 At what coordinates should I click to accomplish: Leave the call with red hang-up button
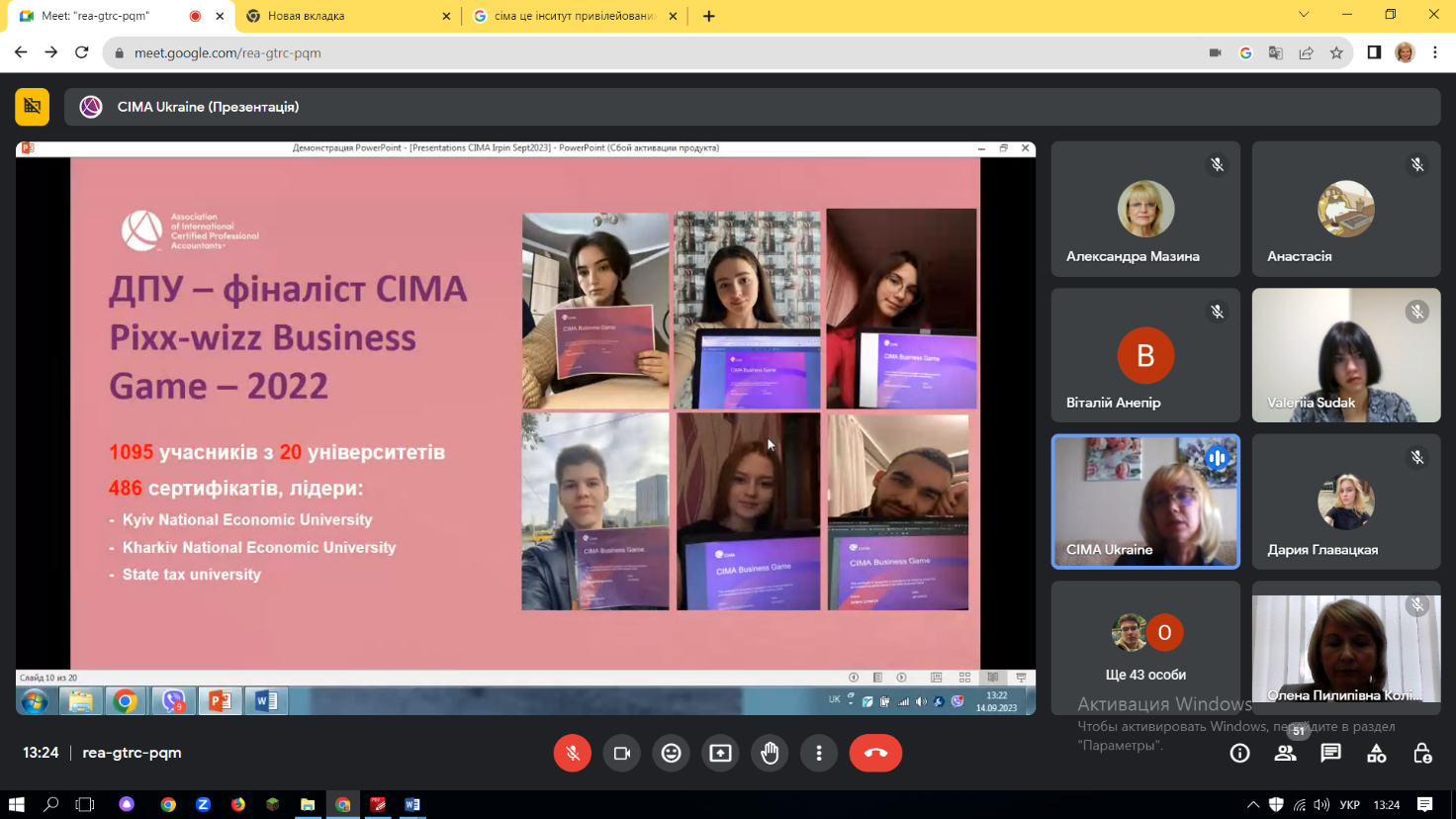point(875,753)
